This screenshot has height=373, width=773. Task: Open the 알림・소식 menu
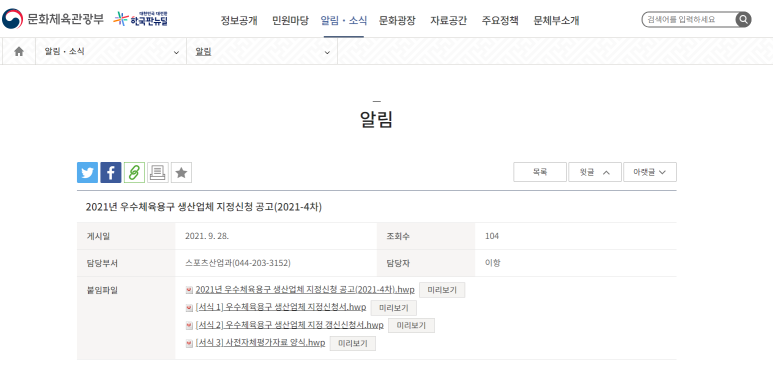click(x=344, y=21)
